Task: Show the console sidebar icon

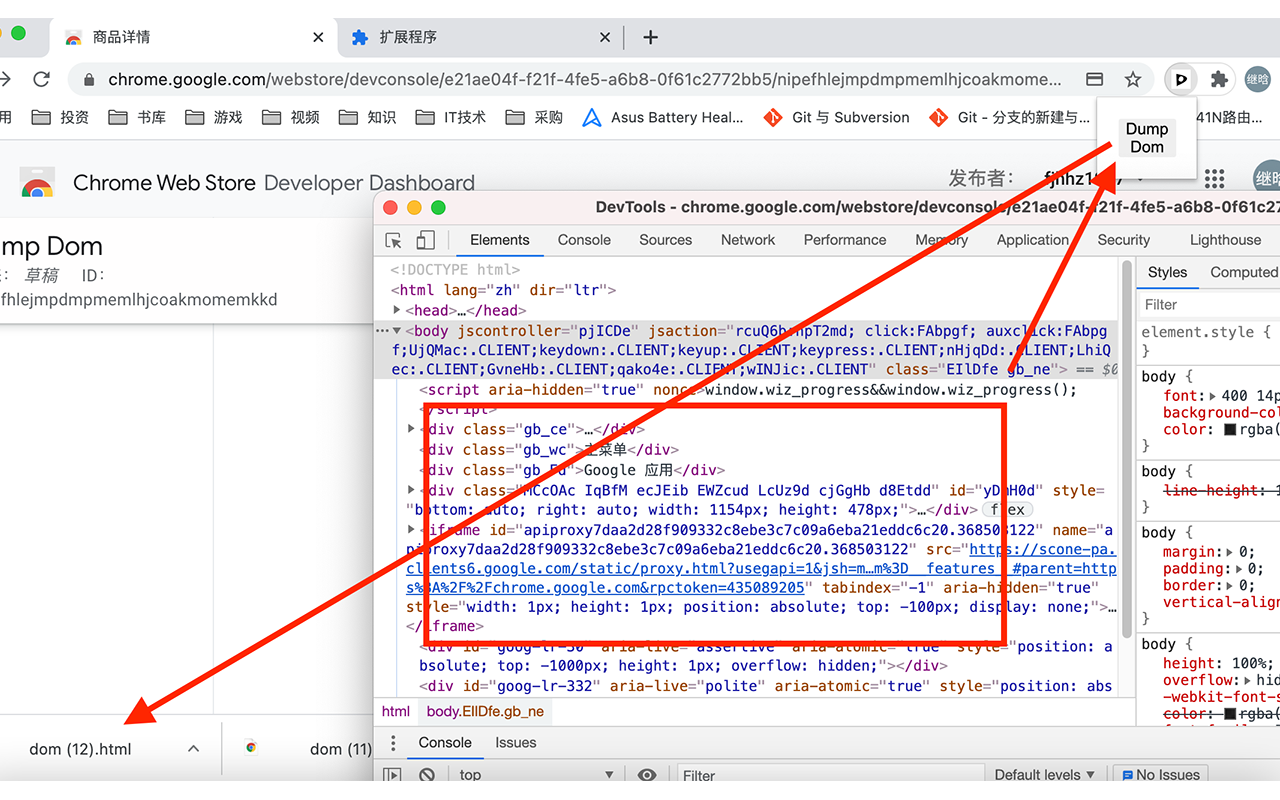Action: [393, 775]
